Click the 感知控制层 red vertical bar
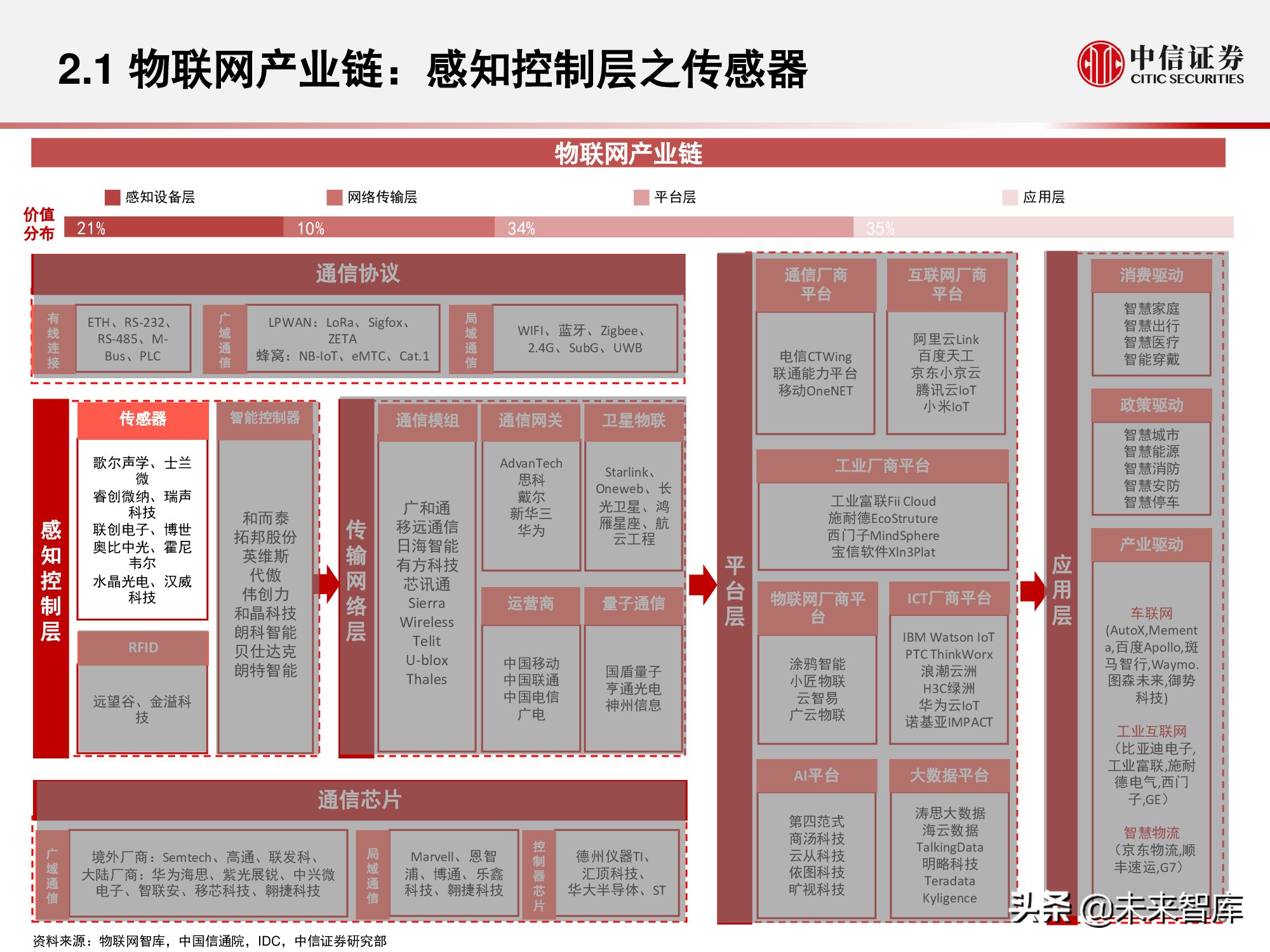The width and height of the screenshot is (1270, 952). coord(51,579)
